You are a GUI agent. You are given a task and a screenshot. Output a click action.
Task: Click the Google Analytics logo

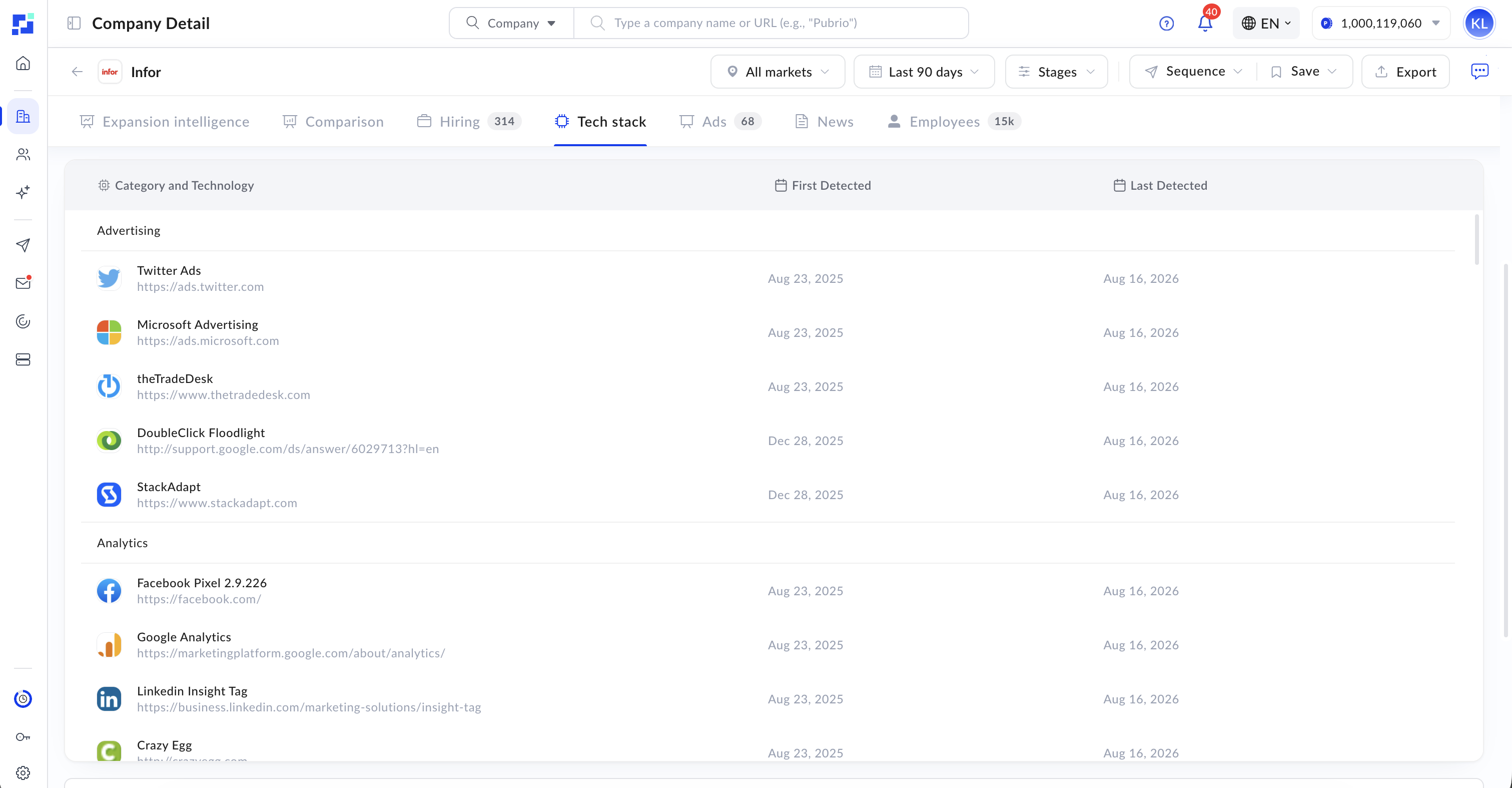[109, 645]
